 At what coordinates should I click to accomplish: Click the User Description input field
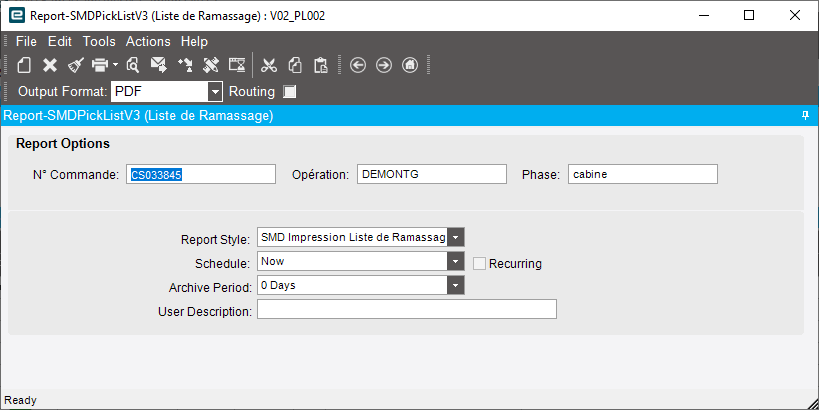click(407, 309)
